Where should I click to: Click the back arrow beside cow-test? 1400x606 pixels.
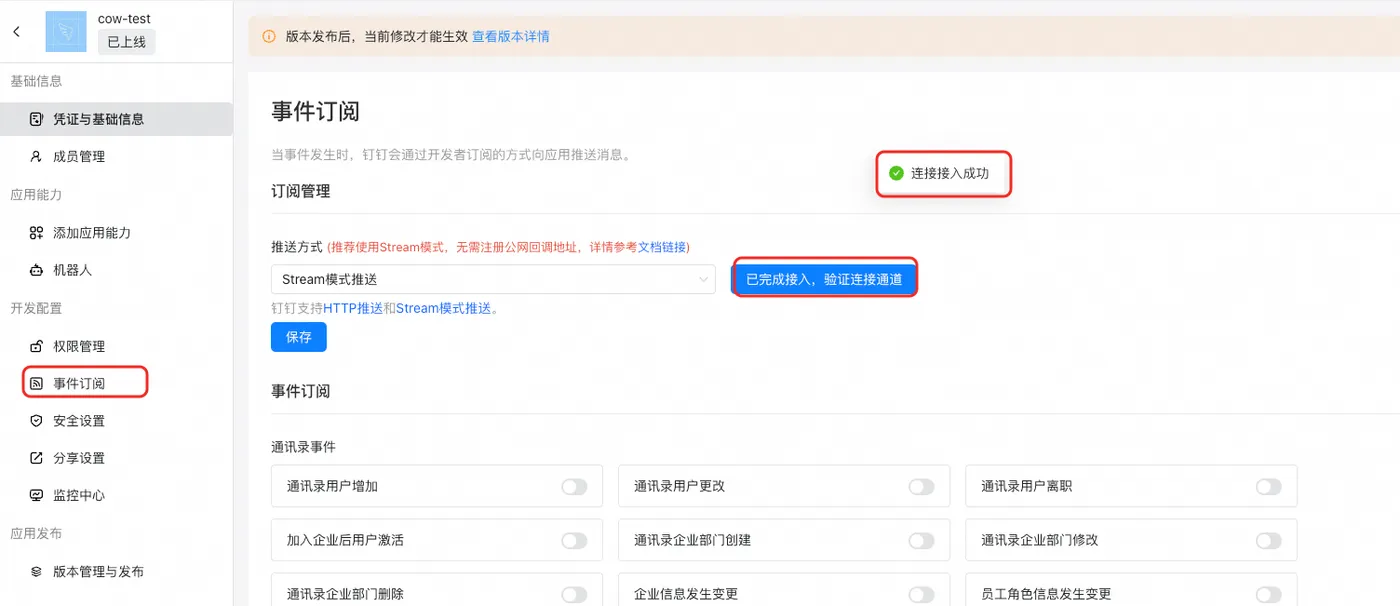click(16, 32)
